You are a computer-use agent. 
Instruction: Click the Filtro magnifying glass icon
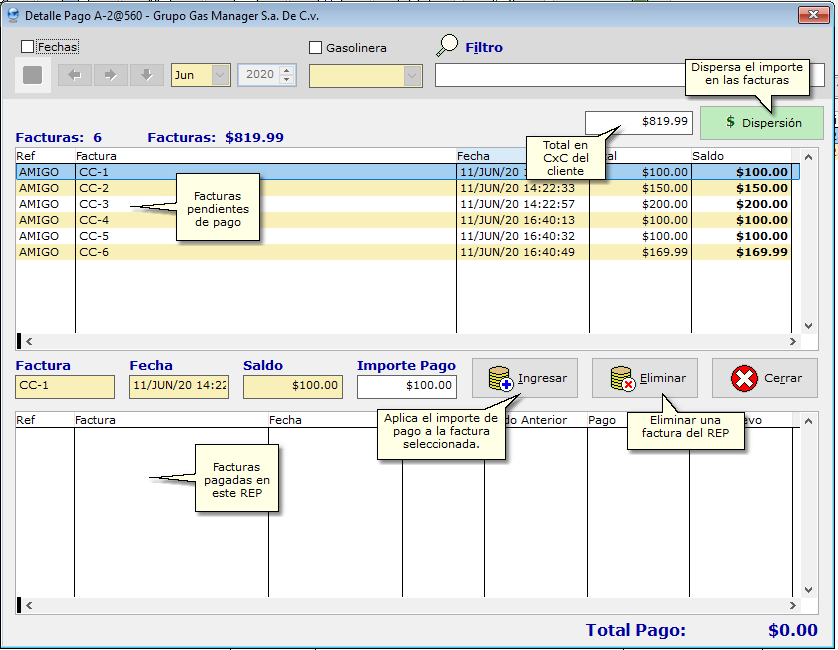pyautogui.click(x=447, y=46)
